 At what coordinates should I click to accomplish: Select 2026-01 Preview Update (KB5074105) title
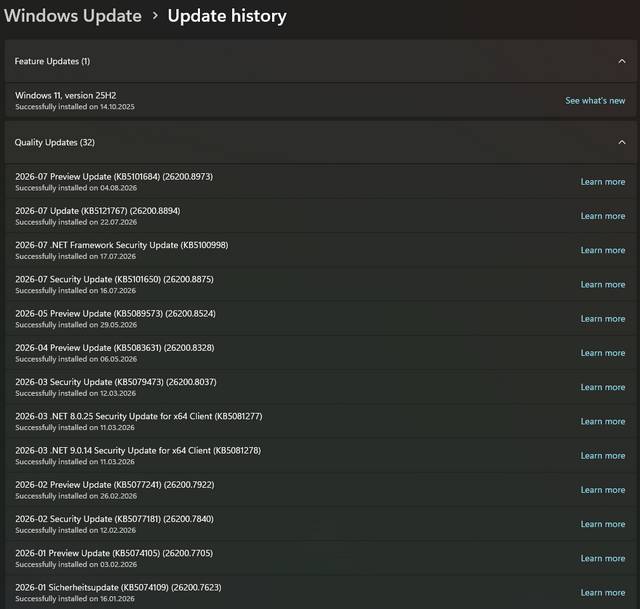[x=114, y=554]
